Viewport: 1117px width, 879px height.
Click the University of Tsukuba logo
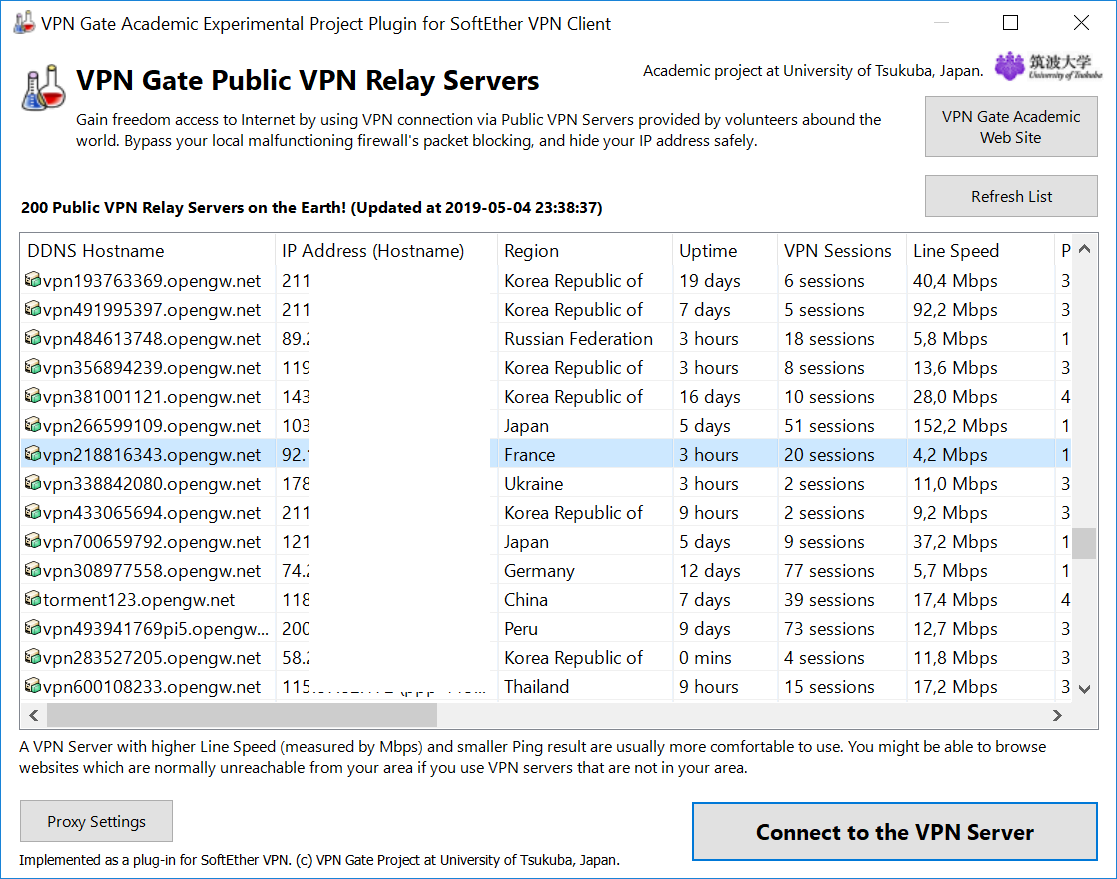[x=1048, y=66]
